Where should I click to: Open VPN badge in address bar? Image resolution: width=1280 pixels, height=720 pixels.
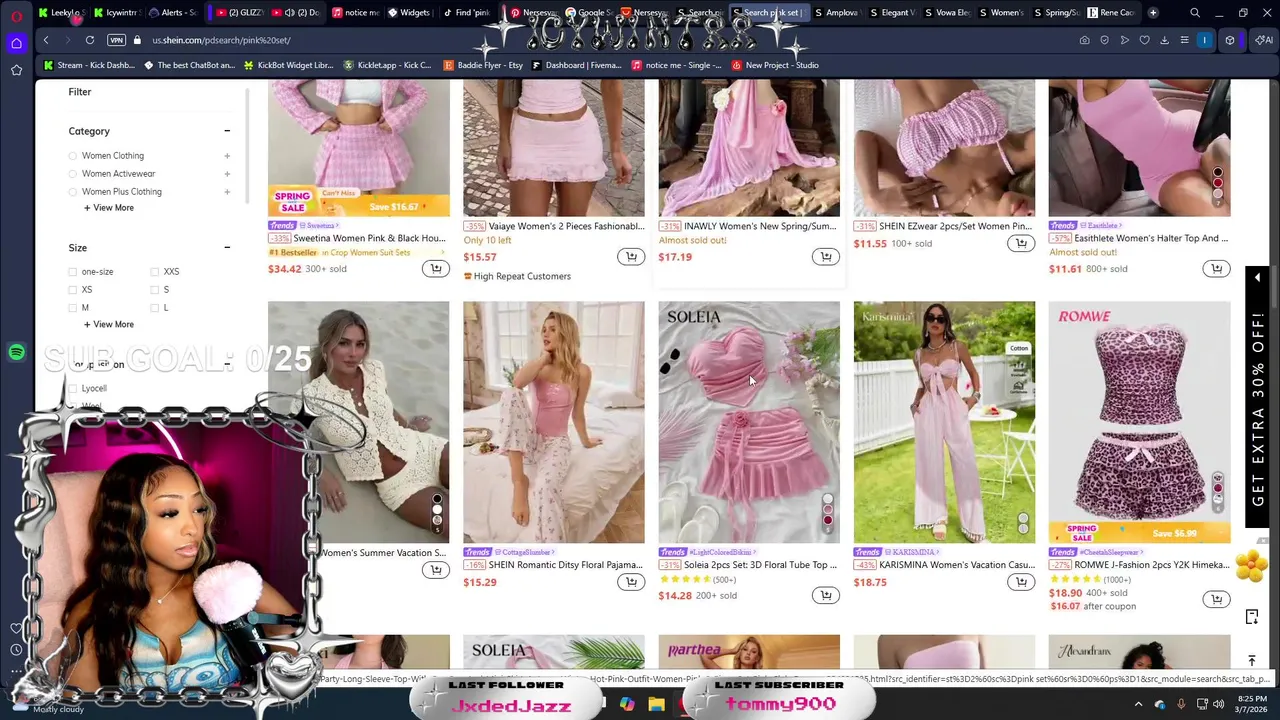(117, 40)
